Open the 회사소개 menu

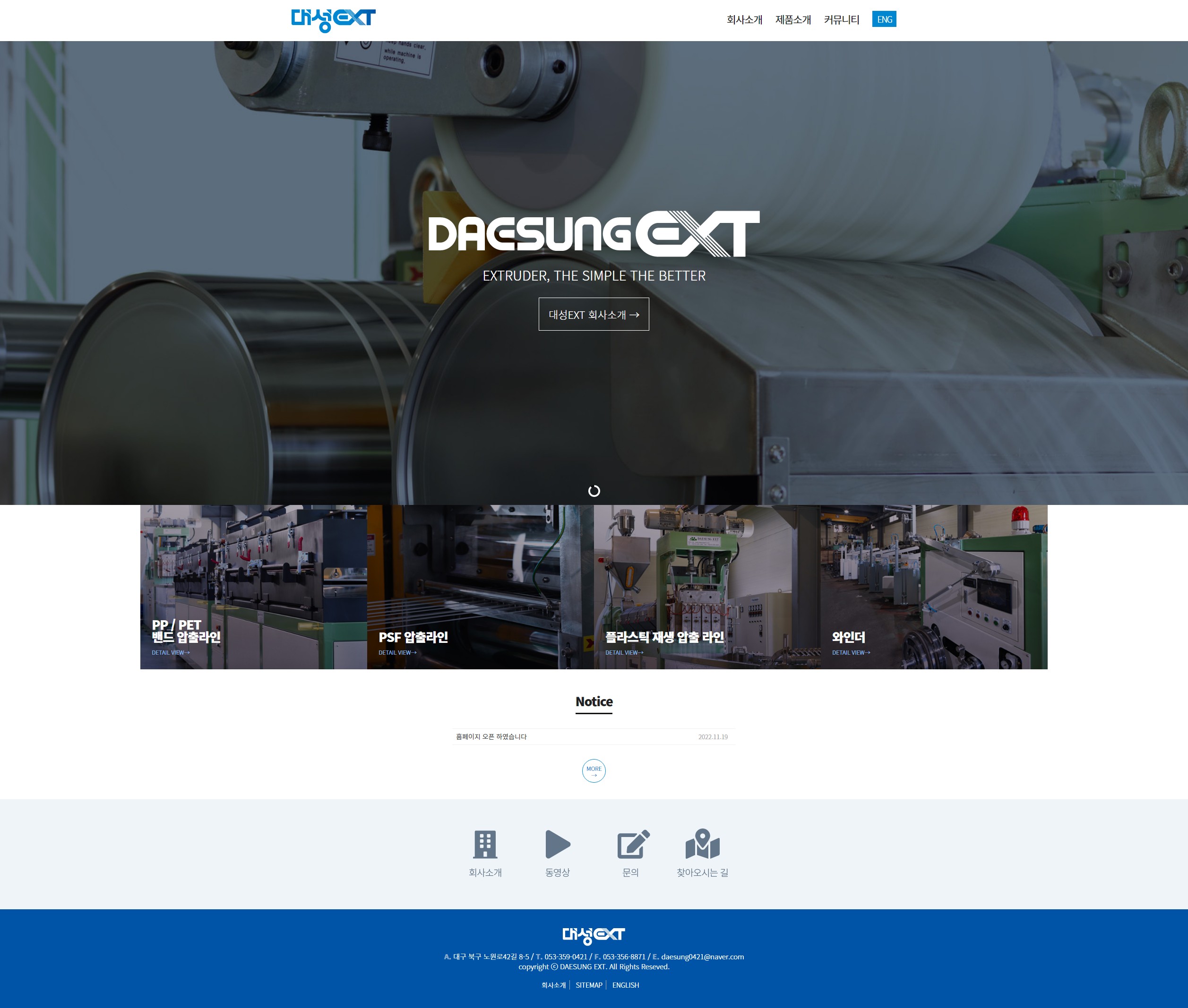[x=744, y=19]
